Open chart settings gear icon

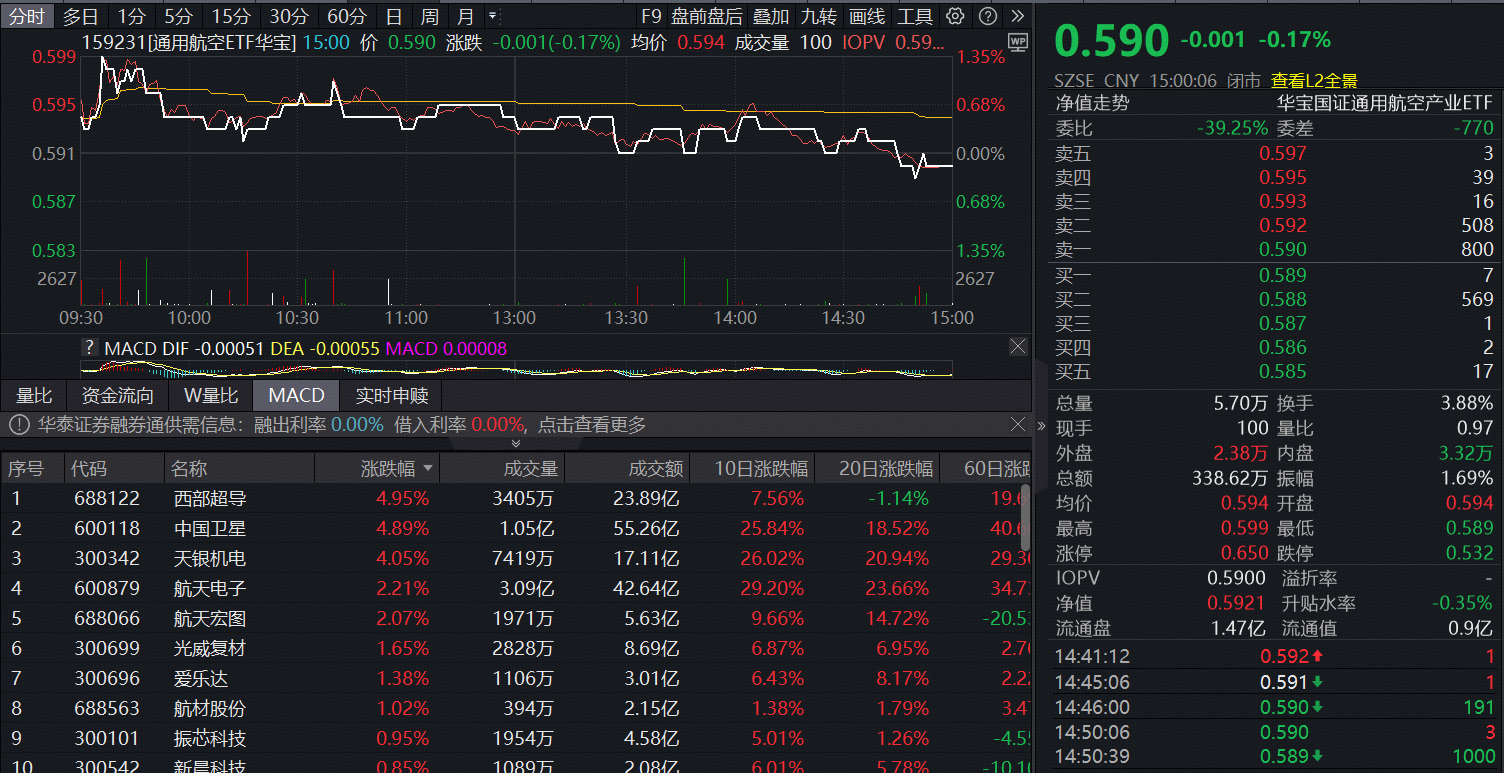click(x=955, y=16)
